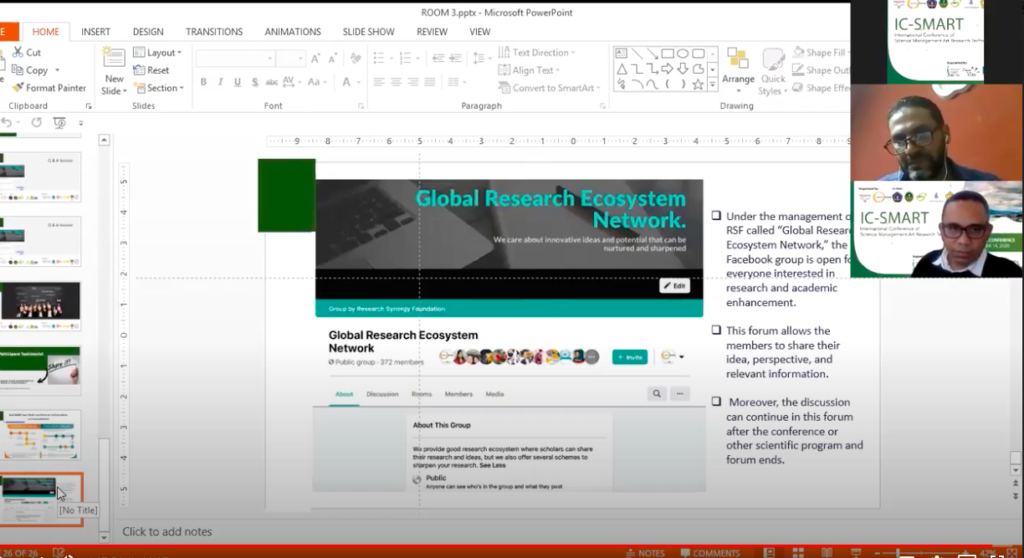Click the Reset slide button

pyautogui.click(x=151, y=70)
